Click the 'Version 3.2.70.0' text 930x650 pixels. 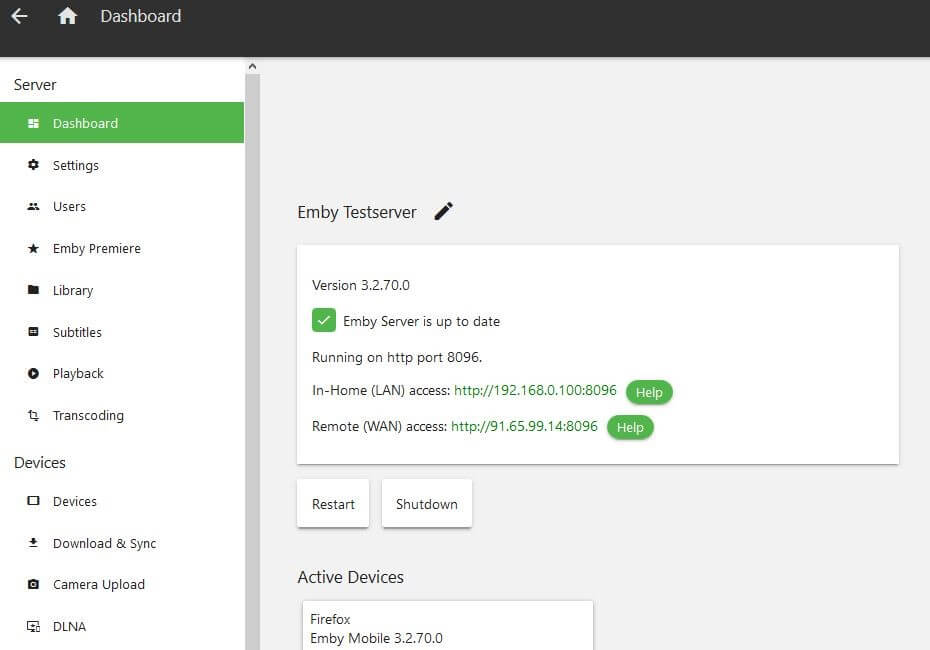[x=361, y=285]
